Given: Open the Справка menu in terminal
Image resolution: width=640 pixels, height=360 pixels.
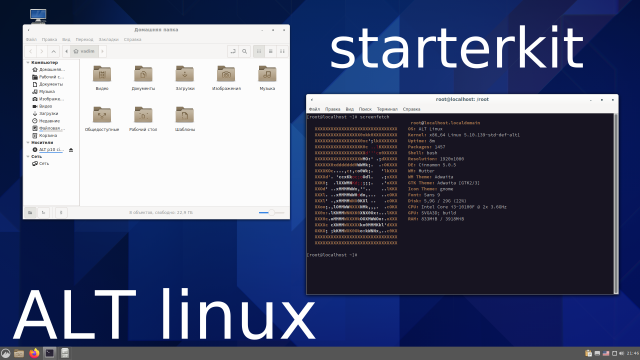Looking at the screenshot, I should pos(411,109).
